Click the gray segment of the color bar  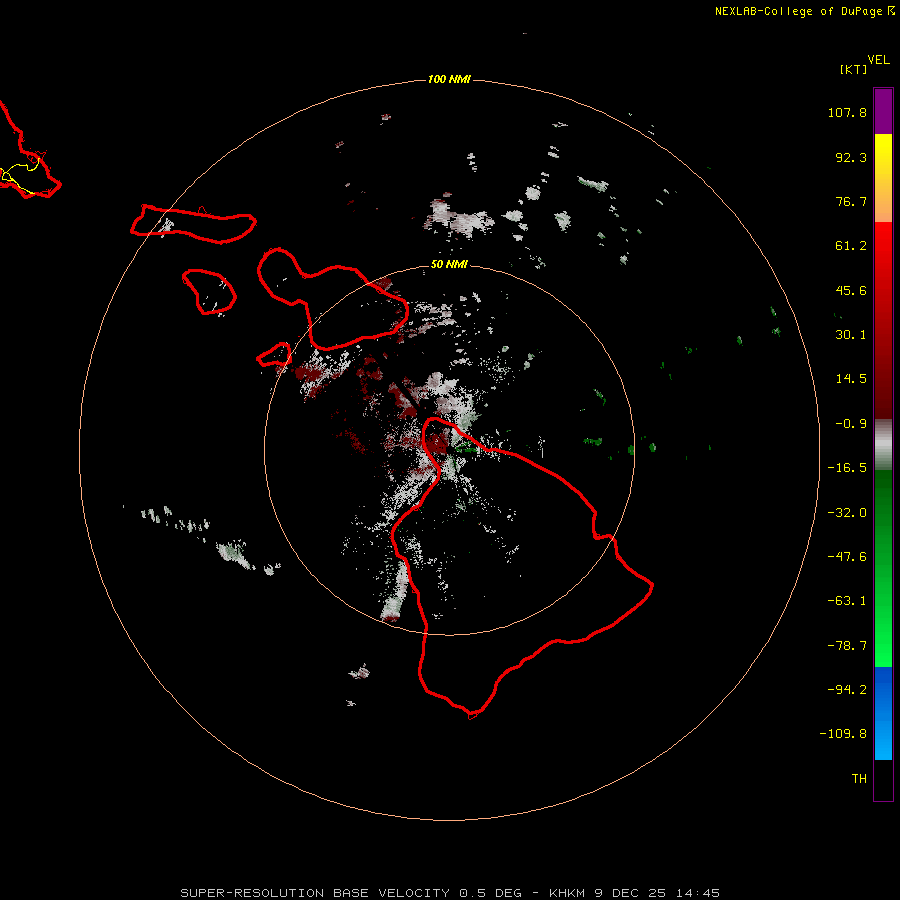[x=883, y=445]
